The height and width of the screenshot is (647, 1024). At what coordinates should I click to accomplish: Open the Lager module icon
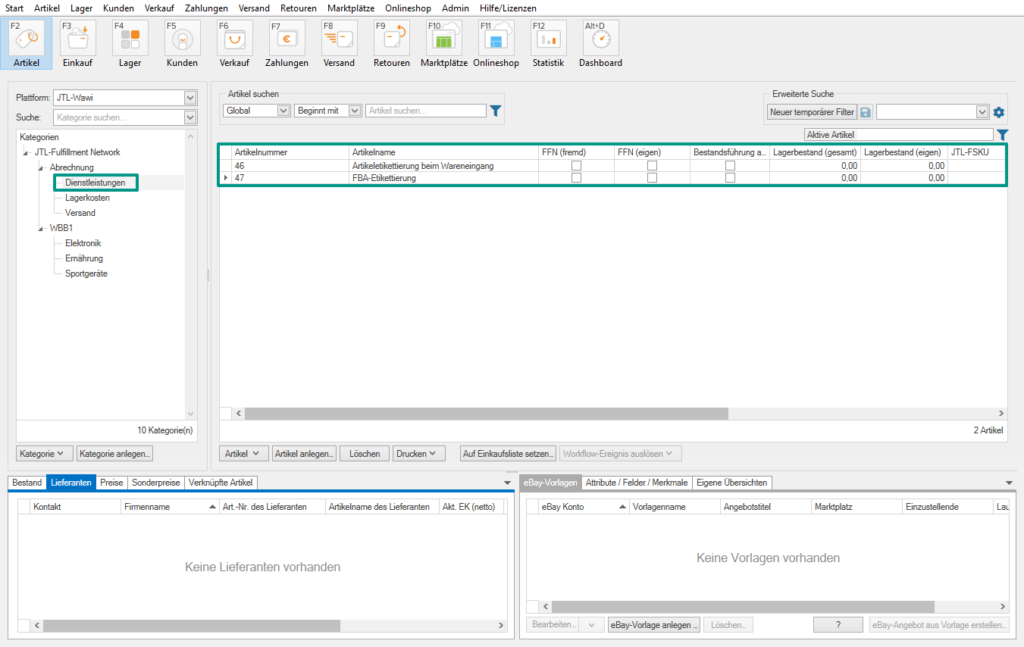click(x=130, y=40)
